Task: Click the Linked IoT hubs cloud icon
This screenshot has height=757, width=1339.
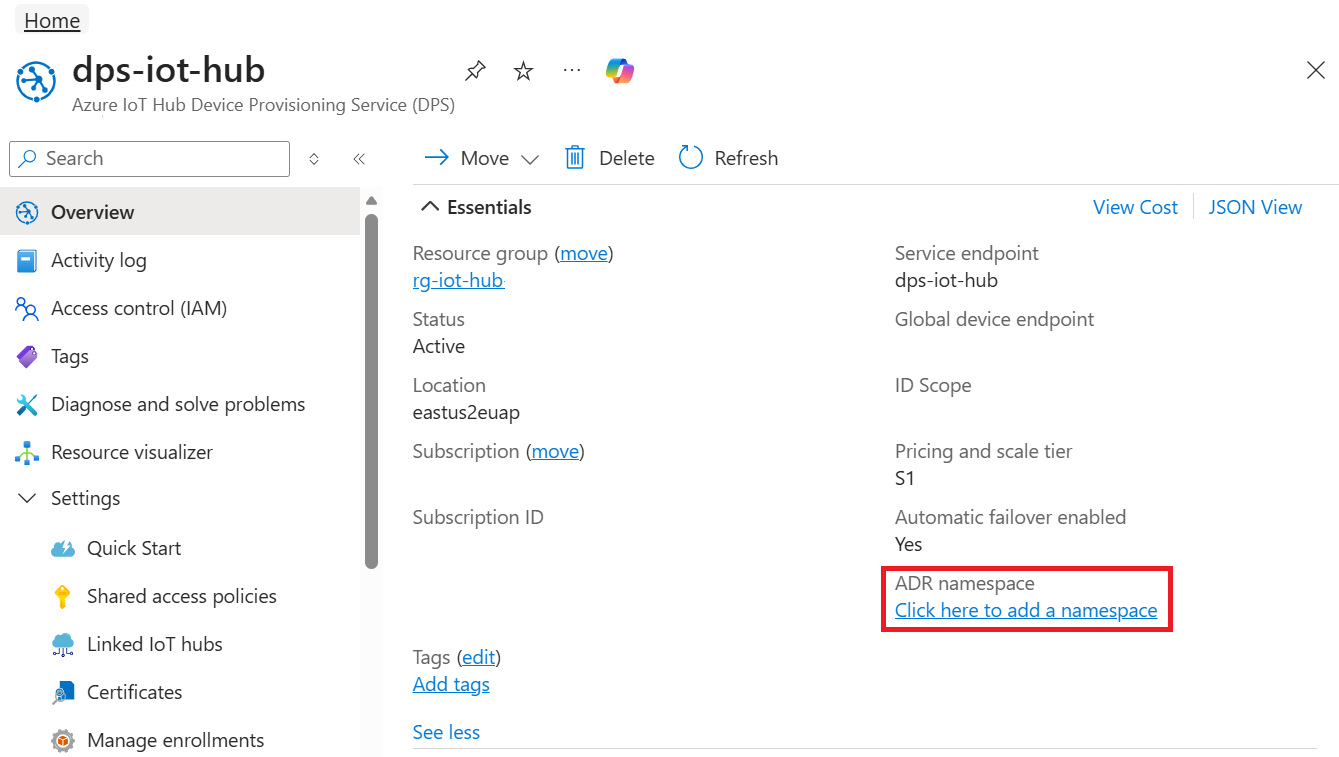Action: pos(63,644)
